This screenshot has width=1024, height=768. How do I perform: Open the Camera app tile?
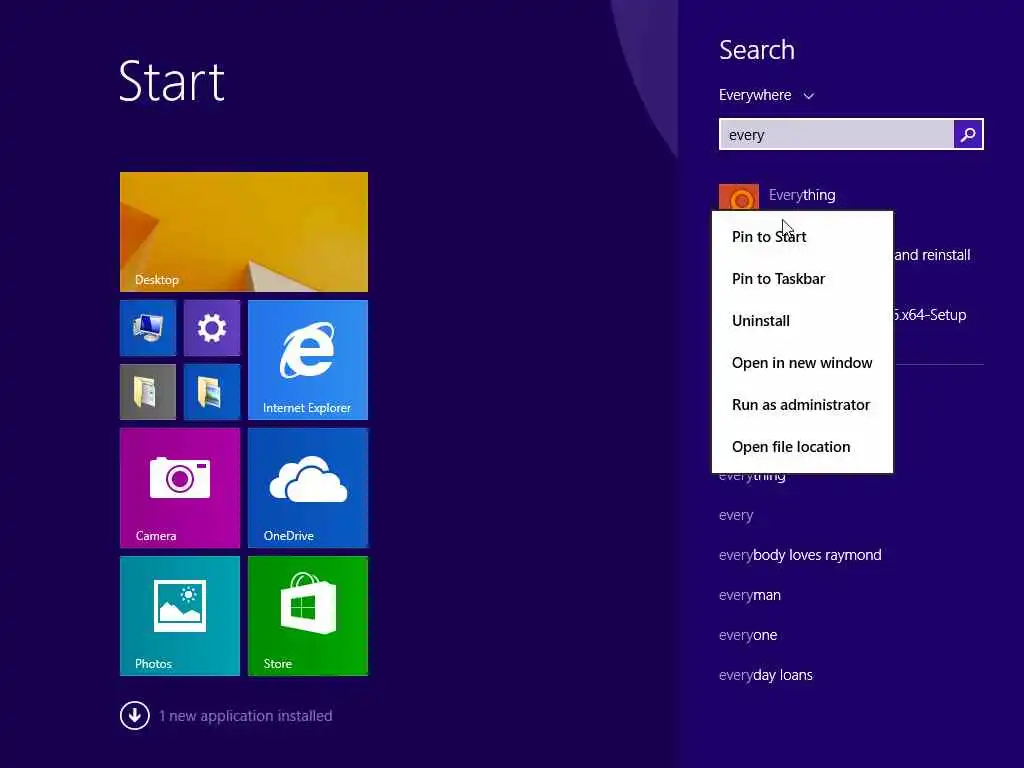click(180, 488)
